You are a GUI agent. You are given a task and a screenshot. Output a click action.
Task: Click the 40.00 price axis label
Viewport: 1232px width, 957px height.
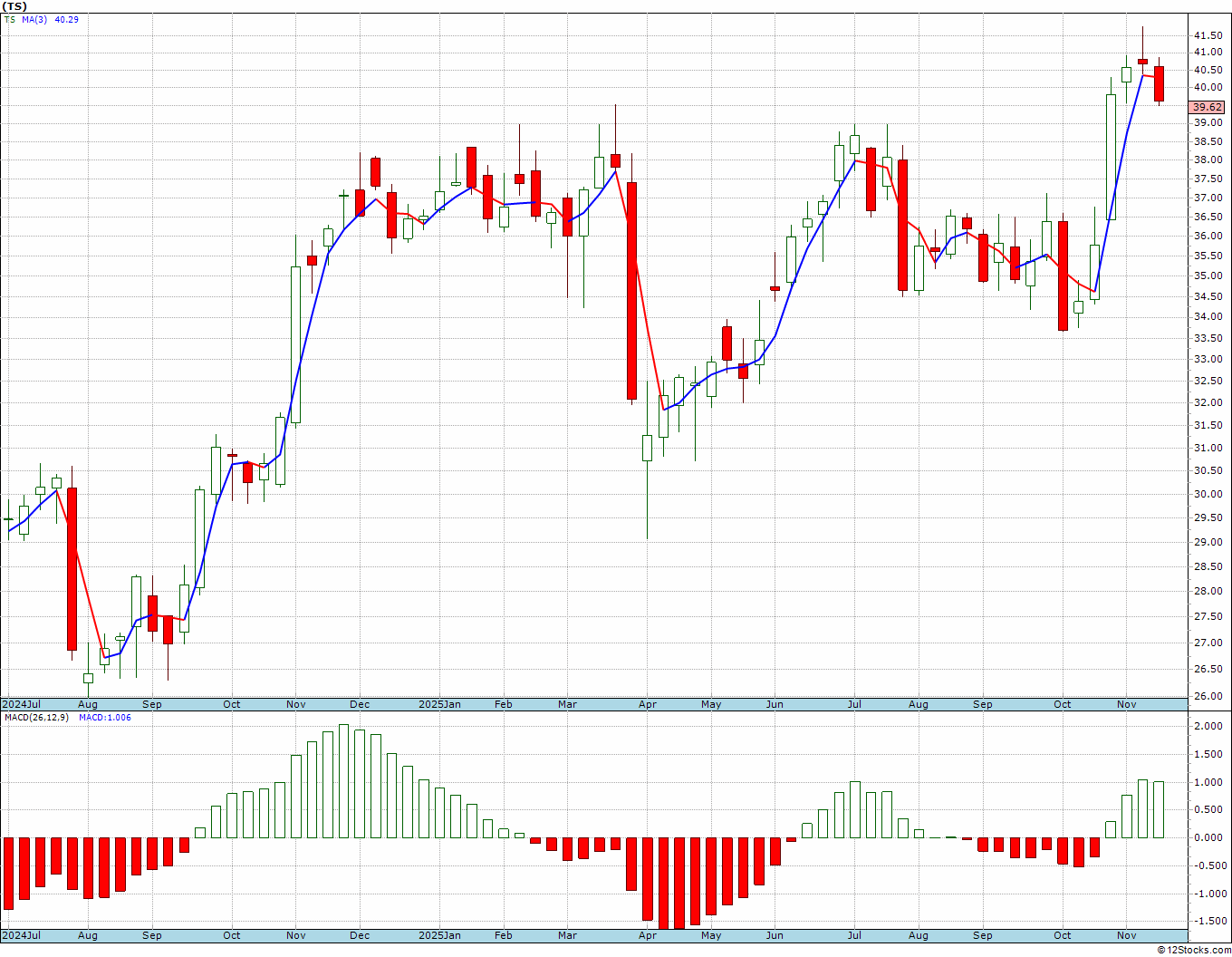(1208, 88)
